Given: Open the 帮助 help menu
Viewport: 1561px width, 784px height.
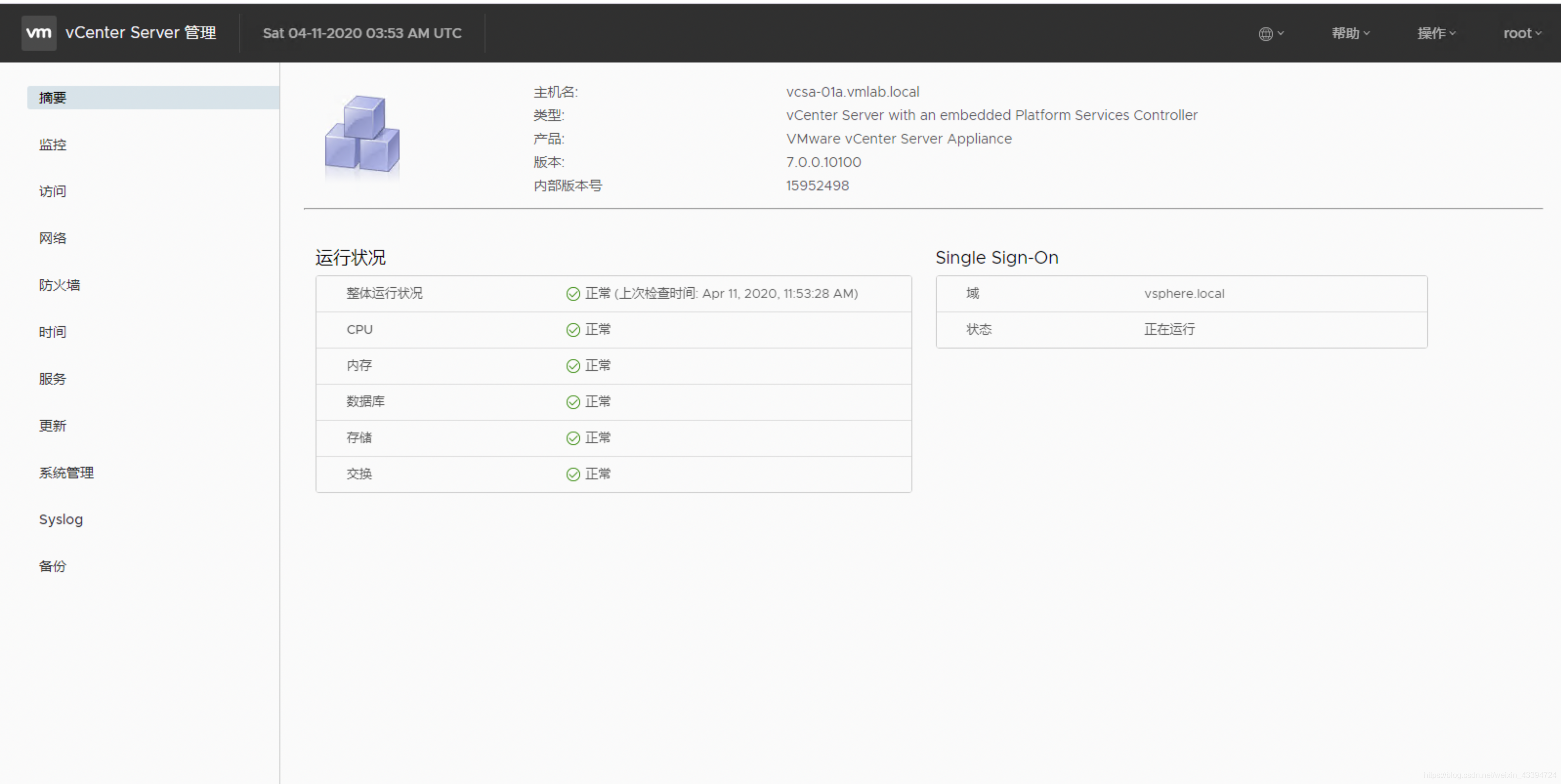Looking at the screenshot, I should 1350,33.
